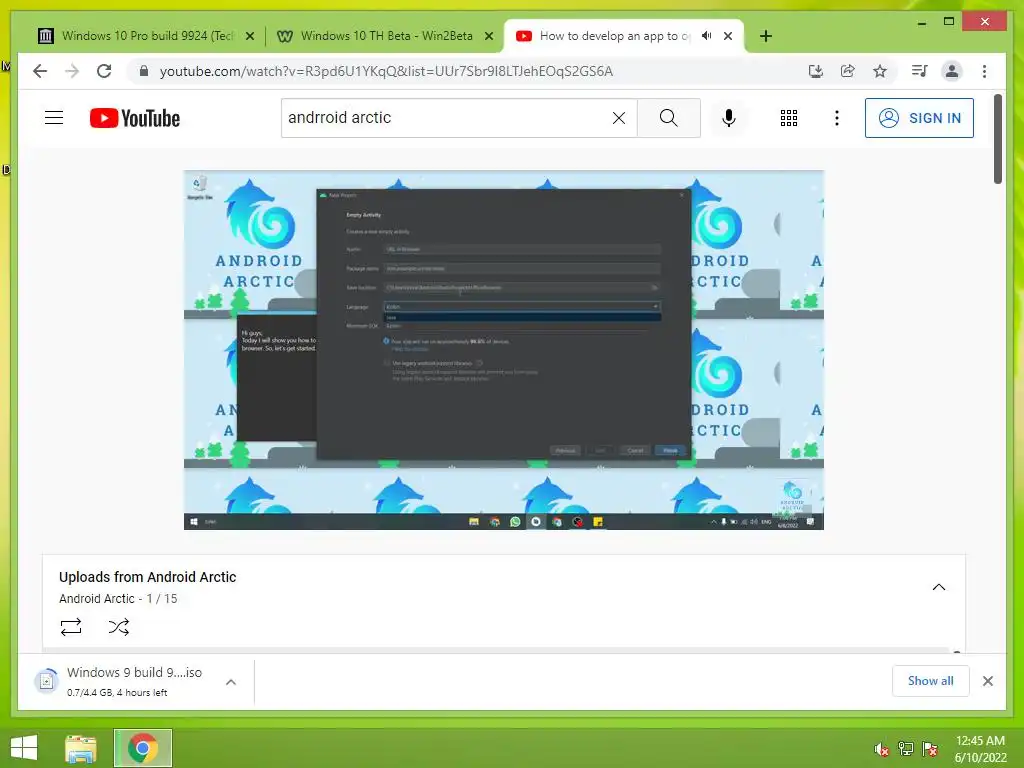Clear the YouTube search box text
Viewport: 1024px width, 768px height.
pos(618,118)
